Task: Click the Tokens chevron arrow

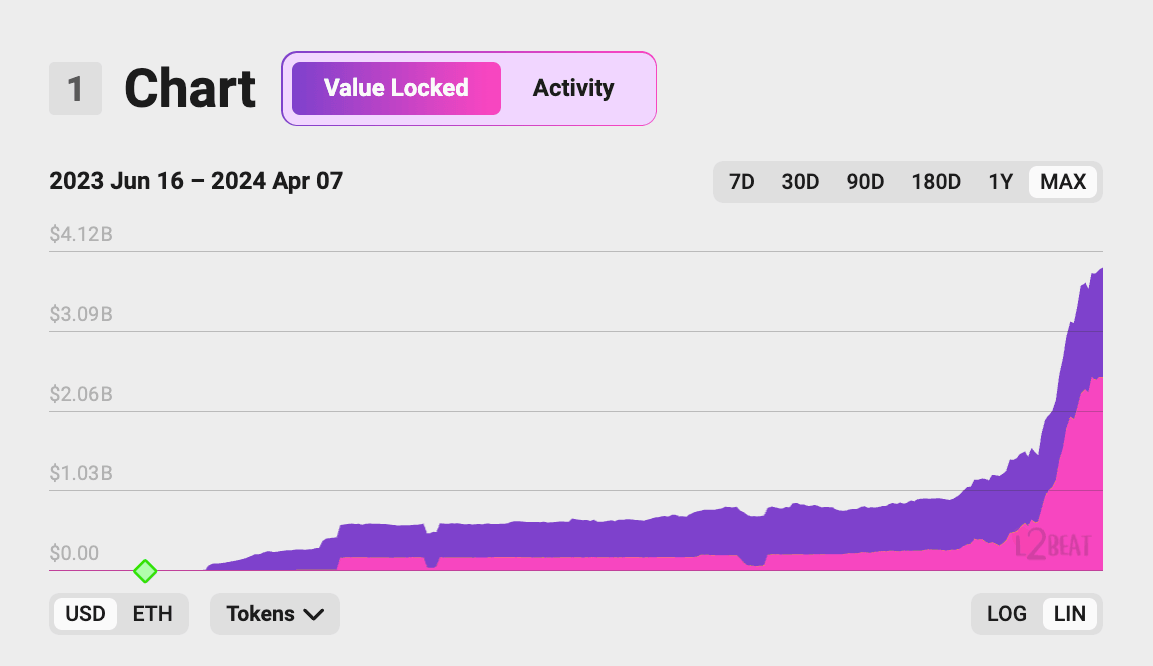Action: click(313, 615)
